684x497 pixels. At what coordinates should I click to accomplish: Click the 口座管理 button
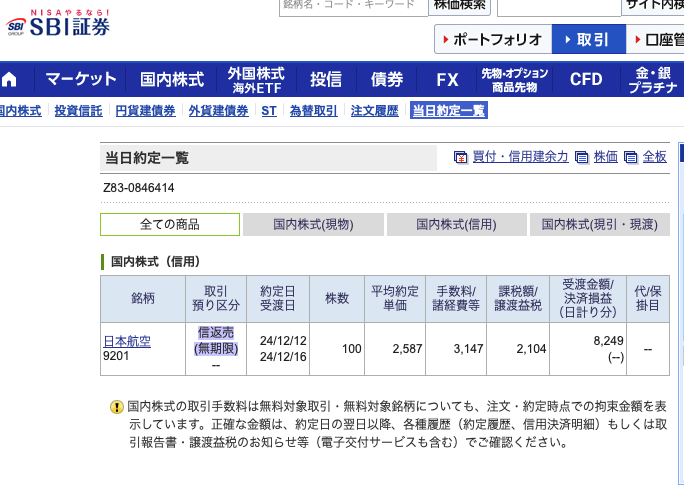(x=655, y=39)
